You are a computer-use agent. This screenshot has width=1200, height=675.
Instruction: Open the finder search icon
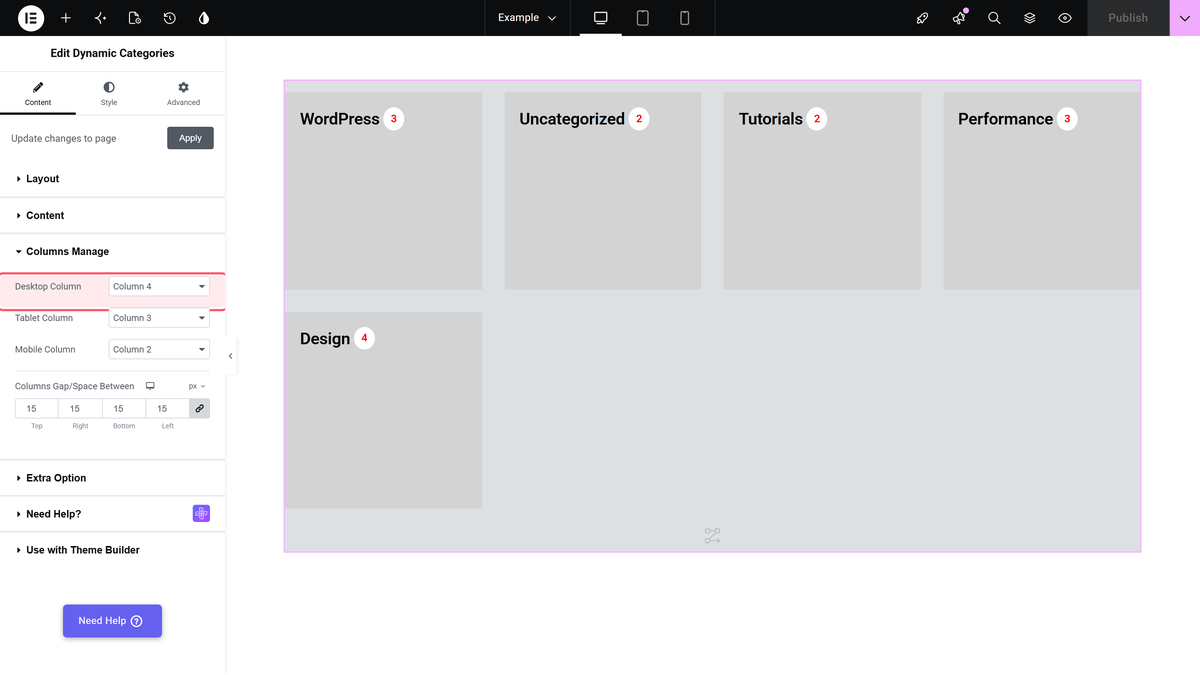pyautogui.click(x=994, y=18)
